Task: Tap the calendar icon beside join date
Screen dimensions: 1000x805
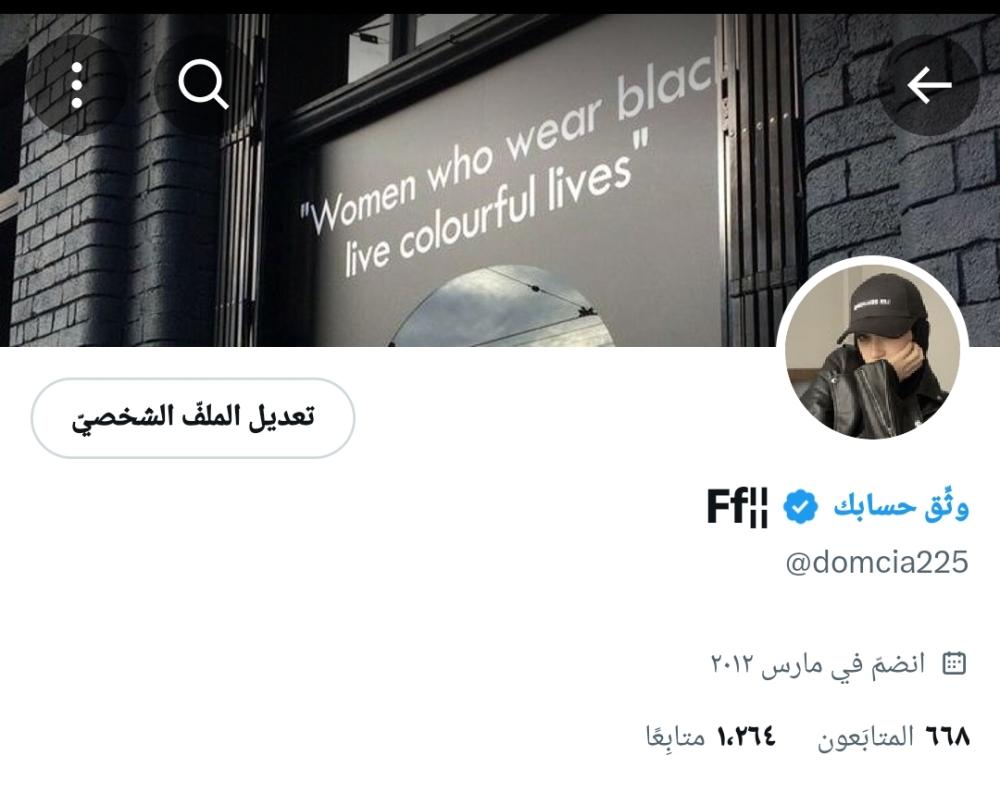Action: point(954,663)
